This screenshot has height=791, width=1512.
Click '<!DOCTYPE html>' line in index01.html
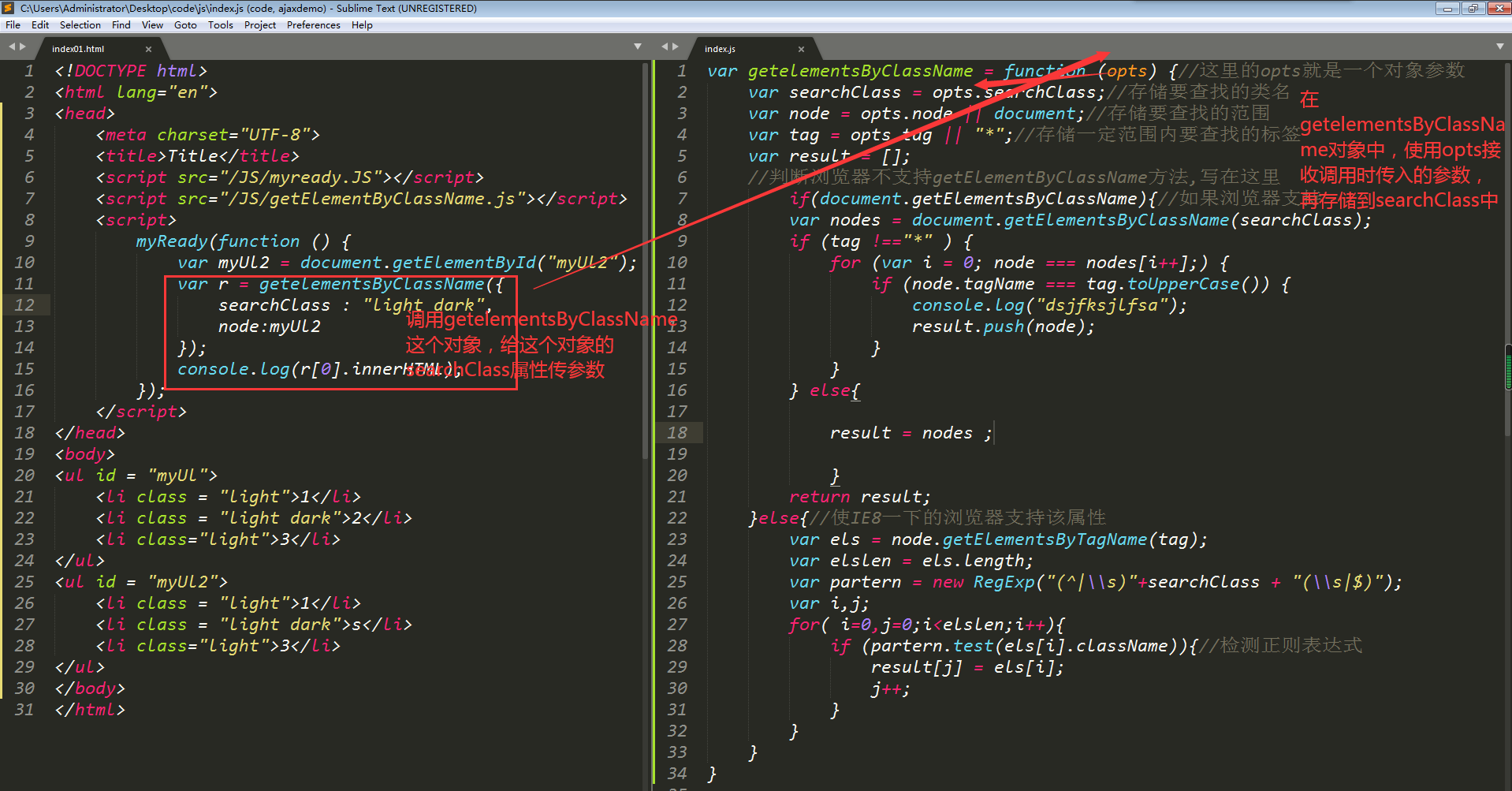tap(131, 71)
